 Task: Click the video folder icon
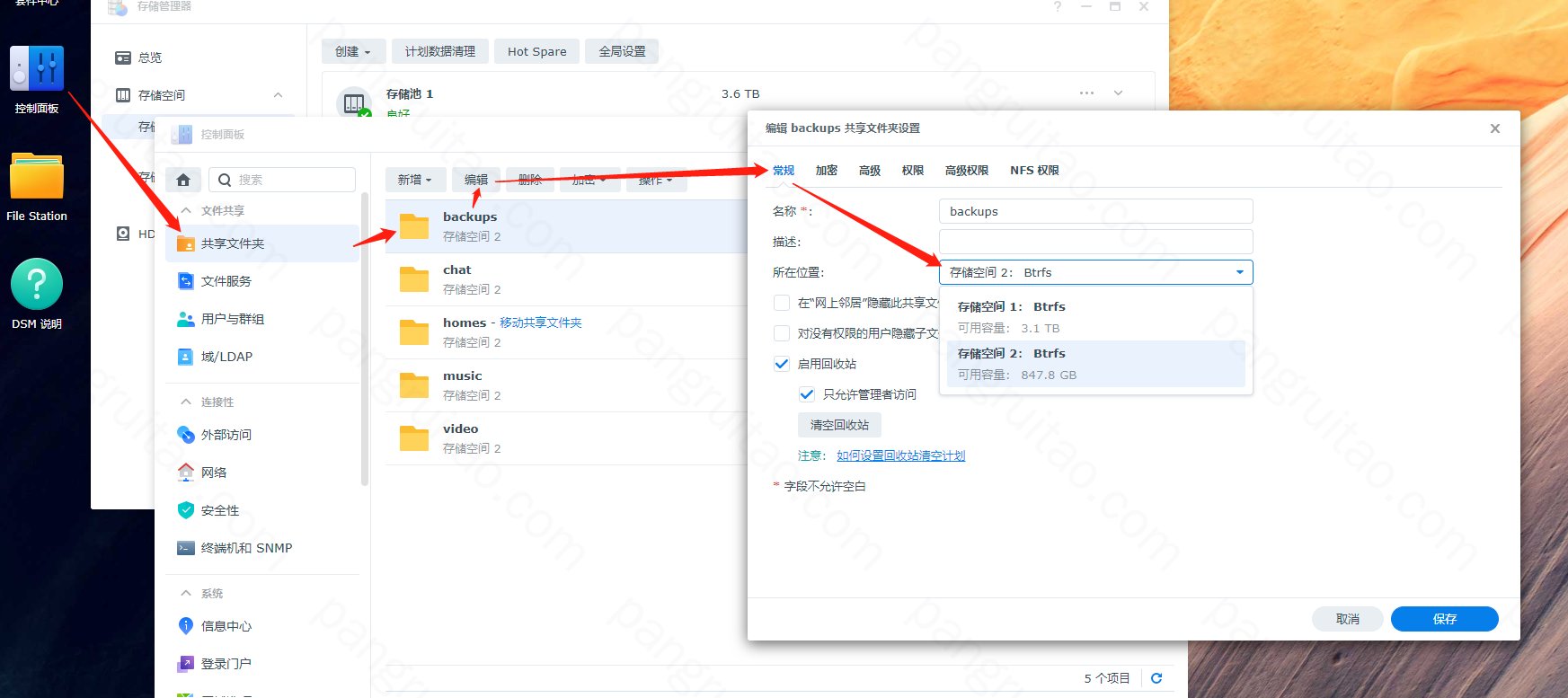414,438
